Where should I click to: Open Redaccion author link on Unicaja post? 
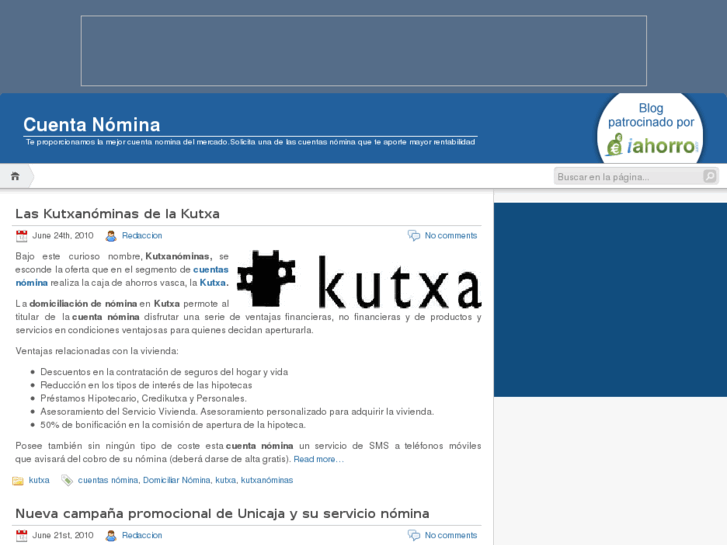(x=142, y=535)
